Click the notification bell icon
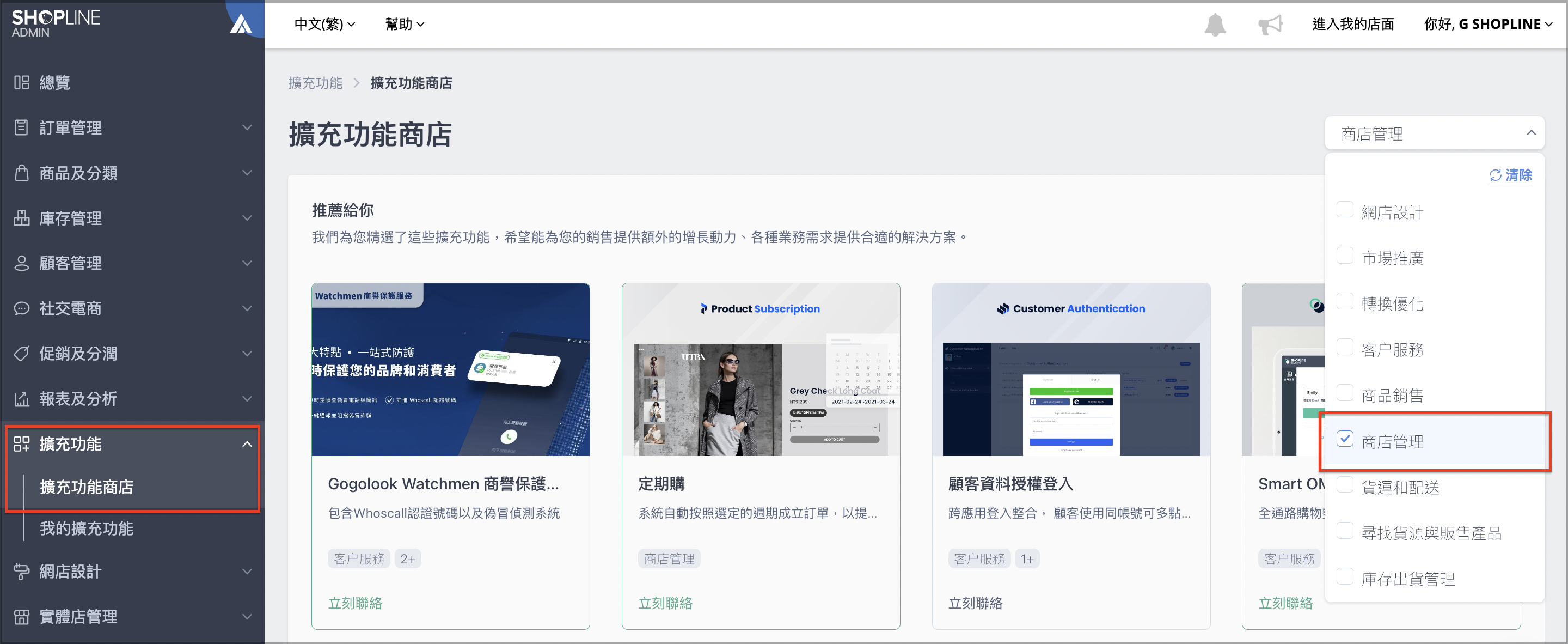Screen dimensions: 1568x644 click(x=1215, y=25)
